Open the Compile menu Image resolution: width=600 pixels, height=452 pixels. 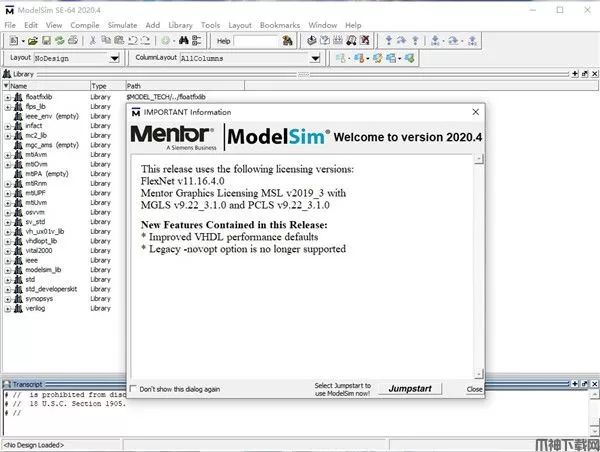point(85,25)
